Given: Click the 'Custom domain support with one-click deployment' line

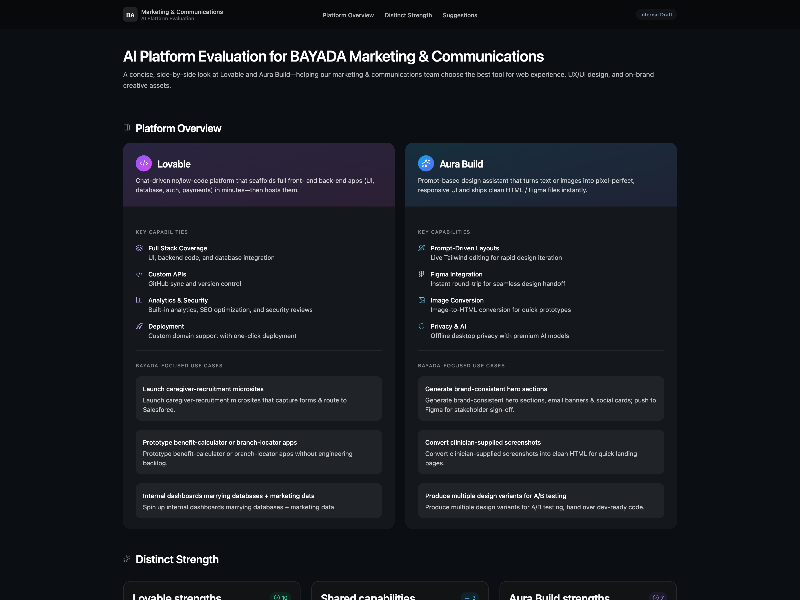Looking at the screenshot, I should tap(222, 336).
